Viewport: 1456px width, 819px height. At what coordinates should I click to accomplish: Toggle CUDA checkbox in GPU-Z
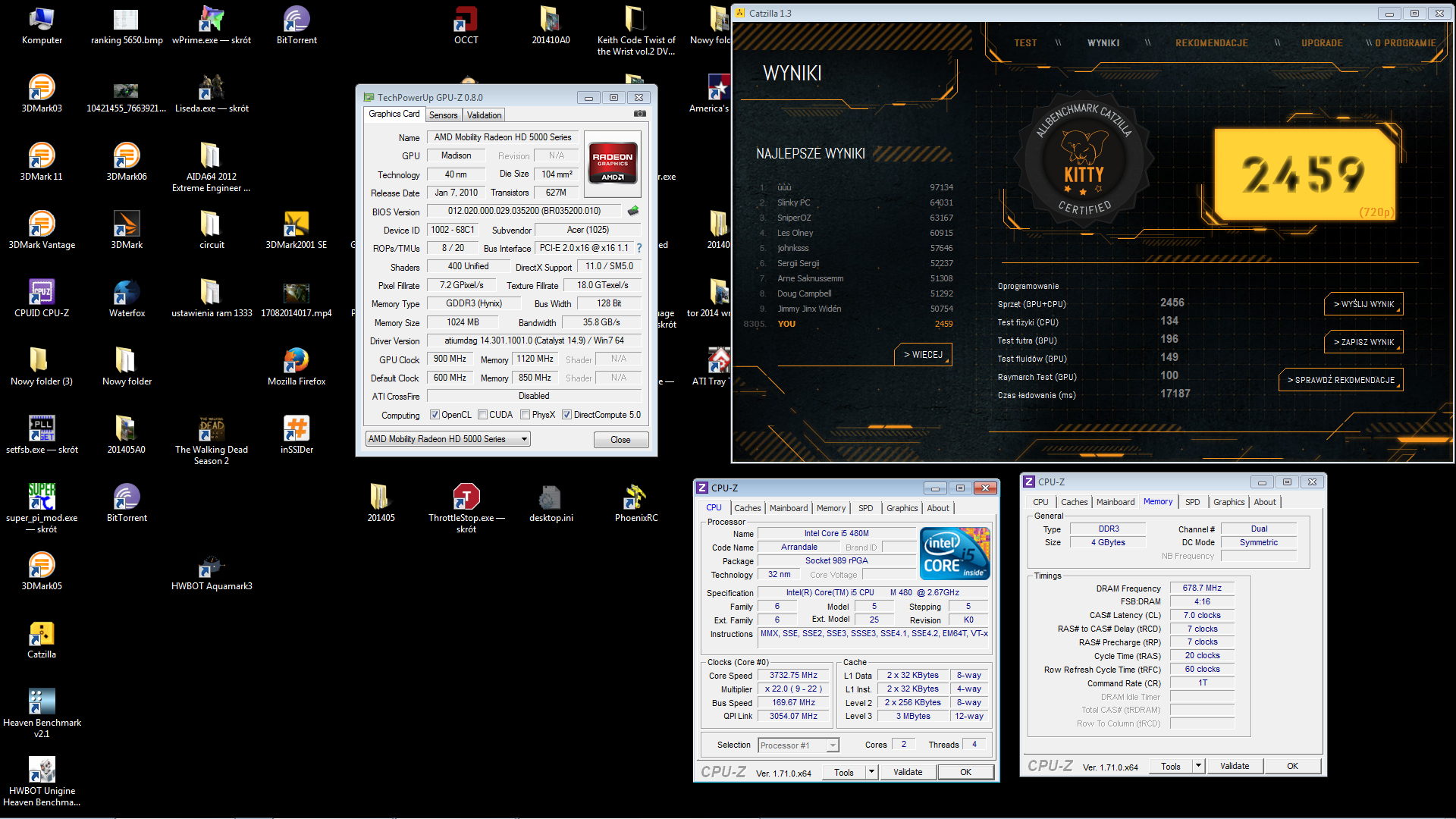pyautogui.click(x=482, y=415)
